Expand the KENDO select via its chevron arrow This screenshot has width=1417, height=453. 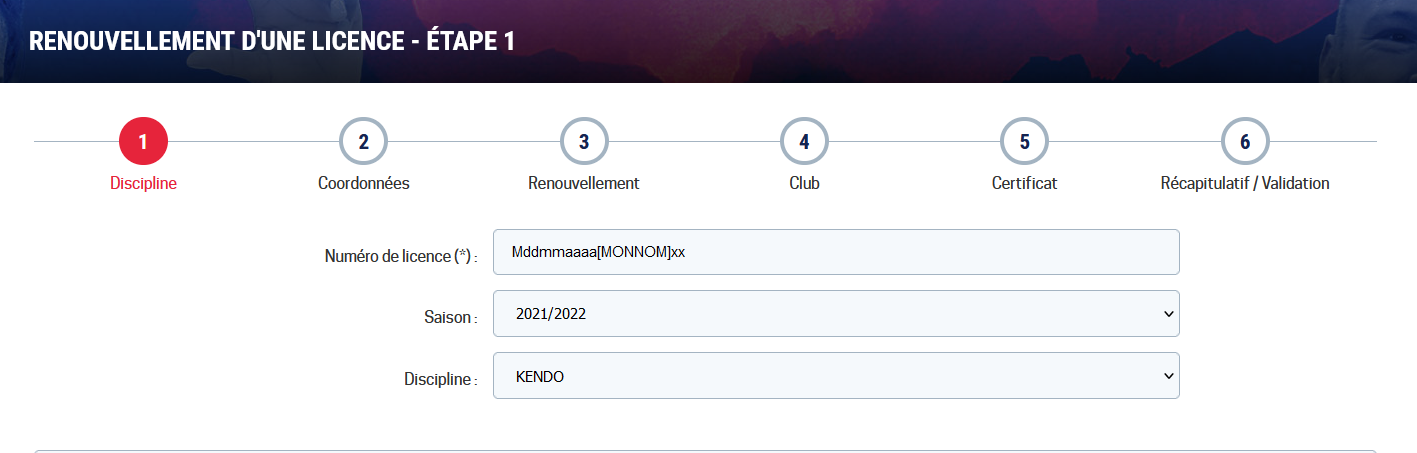pos(1168,376)
